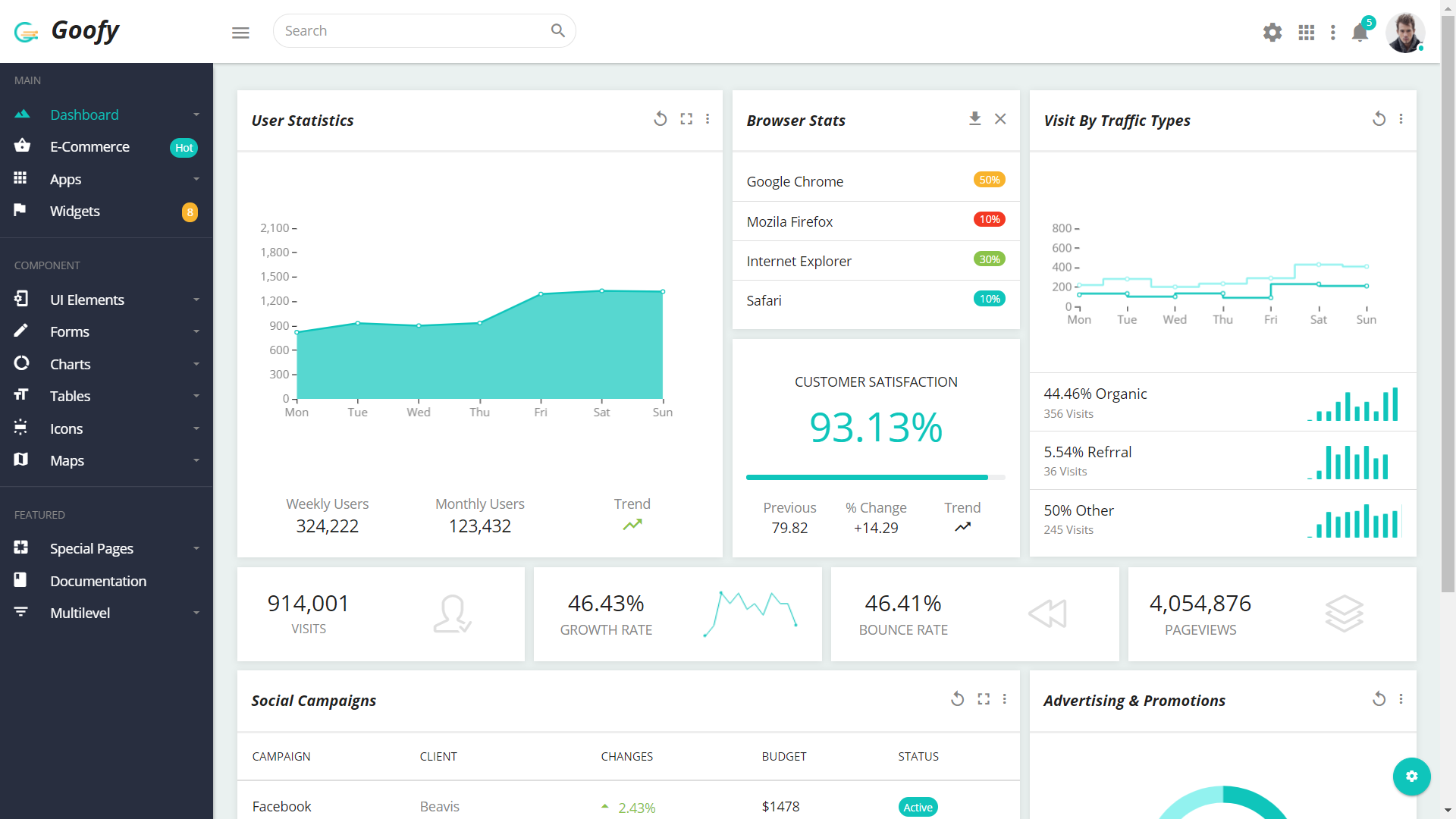Open Social Campaigns more options menu
The width and height of the screenshot is (1456, 819).
[1005, 699]
